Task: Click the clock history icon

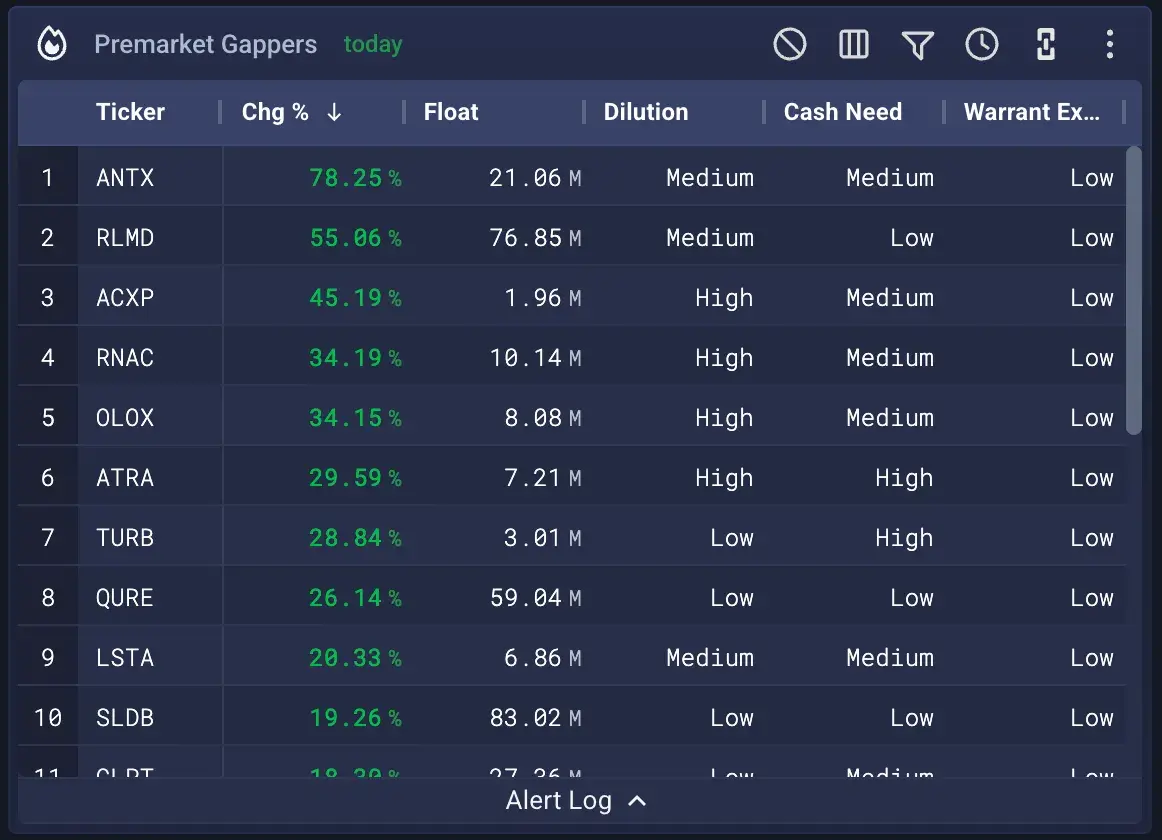Action: [x=981, y=44]
